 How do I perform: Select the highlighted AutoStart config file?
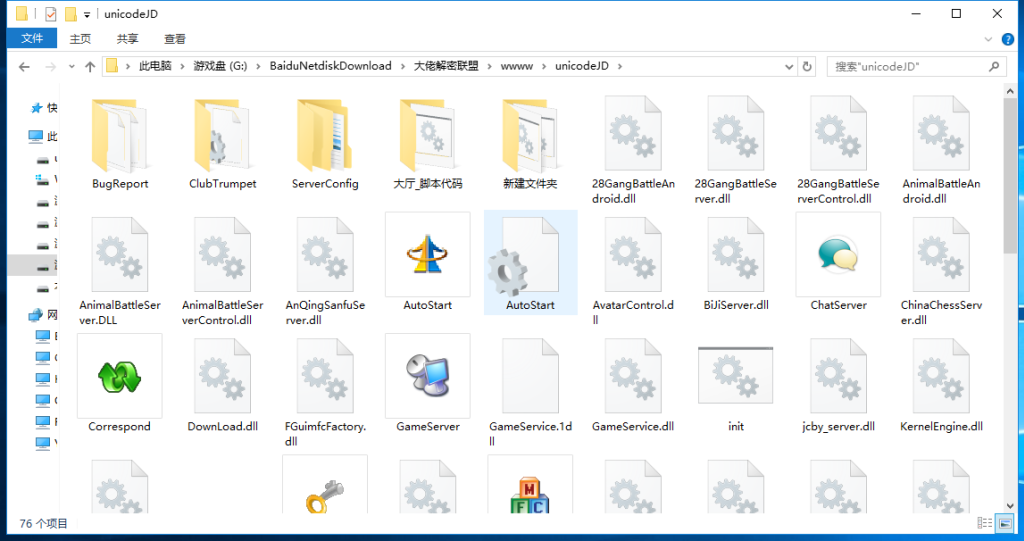click(x=530, y=263)
